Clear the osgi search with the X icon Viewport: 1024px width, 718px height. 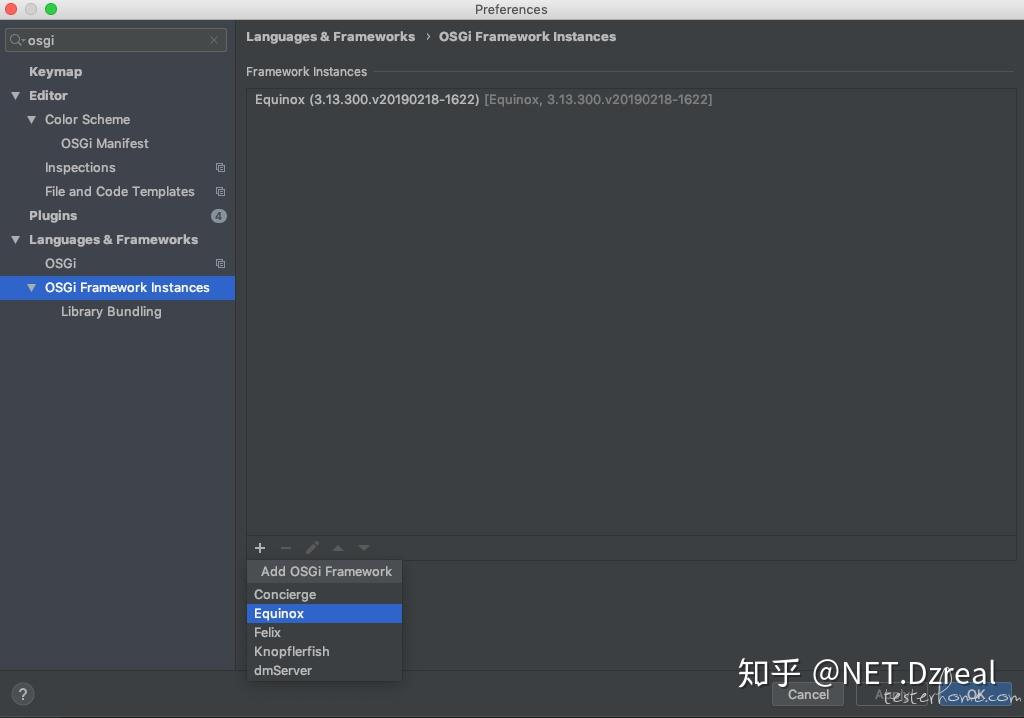[213, 40]
